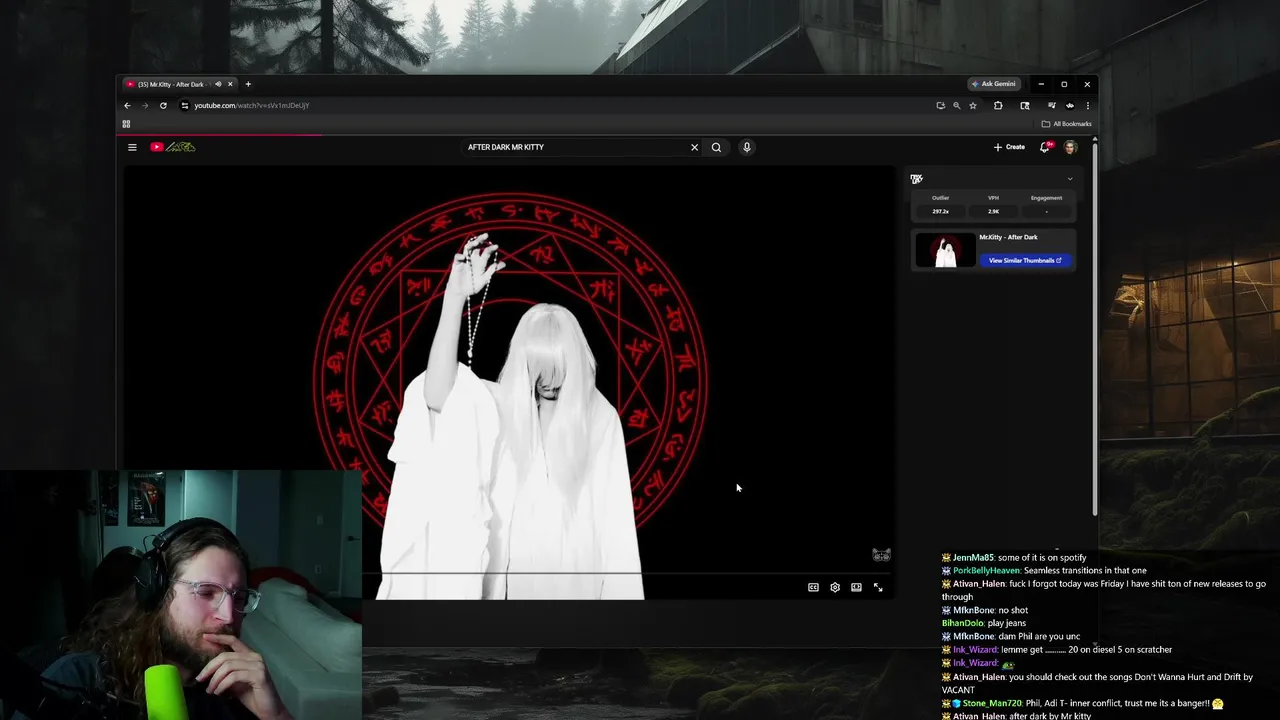The width and height of the screenshot is (1280, 720).
Task: Click chat username BihanDolo
Action: pos(963,623)
